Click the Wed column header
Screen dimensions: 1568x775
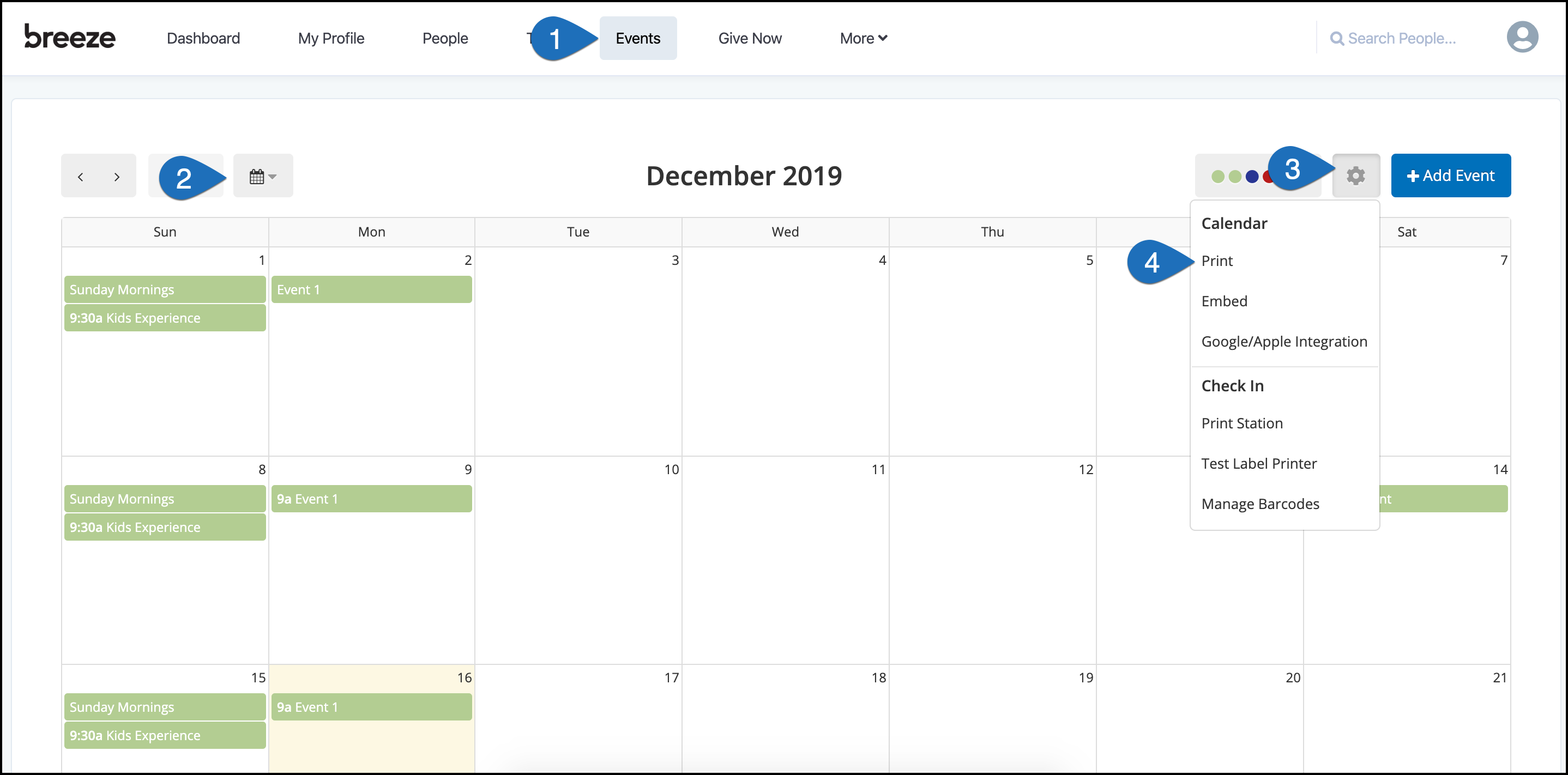click(x=785, y=232)
